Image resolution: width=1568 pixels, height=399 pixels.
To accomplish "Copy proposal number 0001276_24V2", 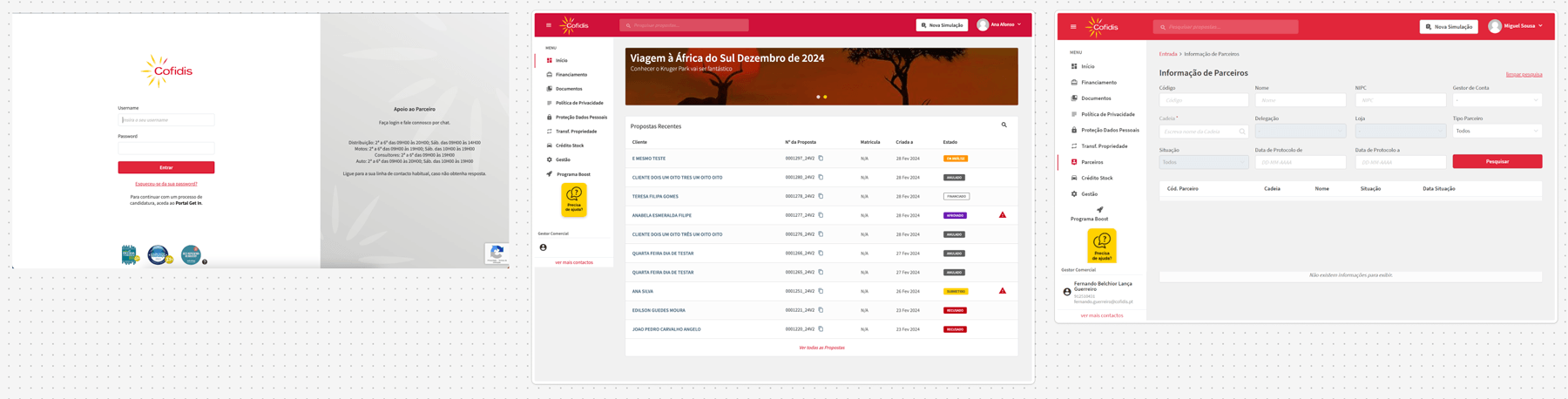I will pos(821,234).
